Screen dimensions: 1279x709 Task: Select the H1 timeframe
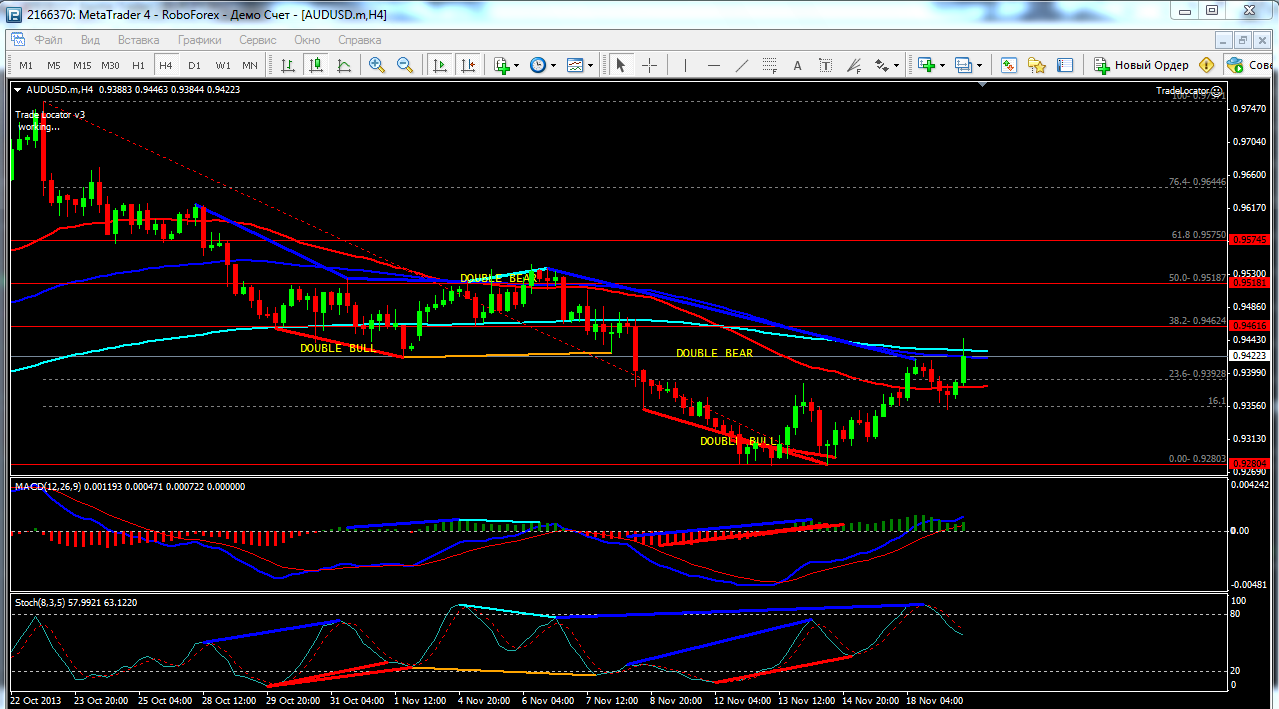138,65
